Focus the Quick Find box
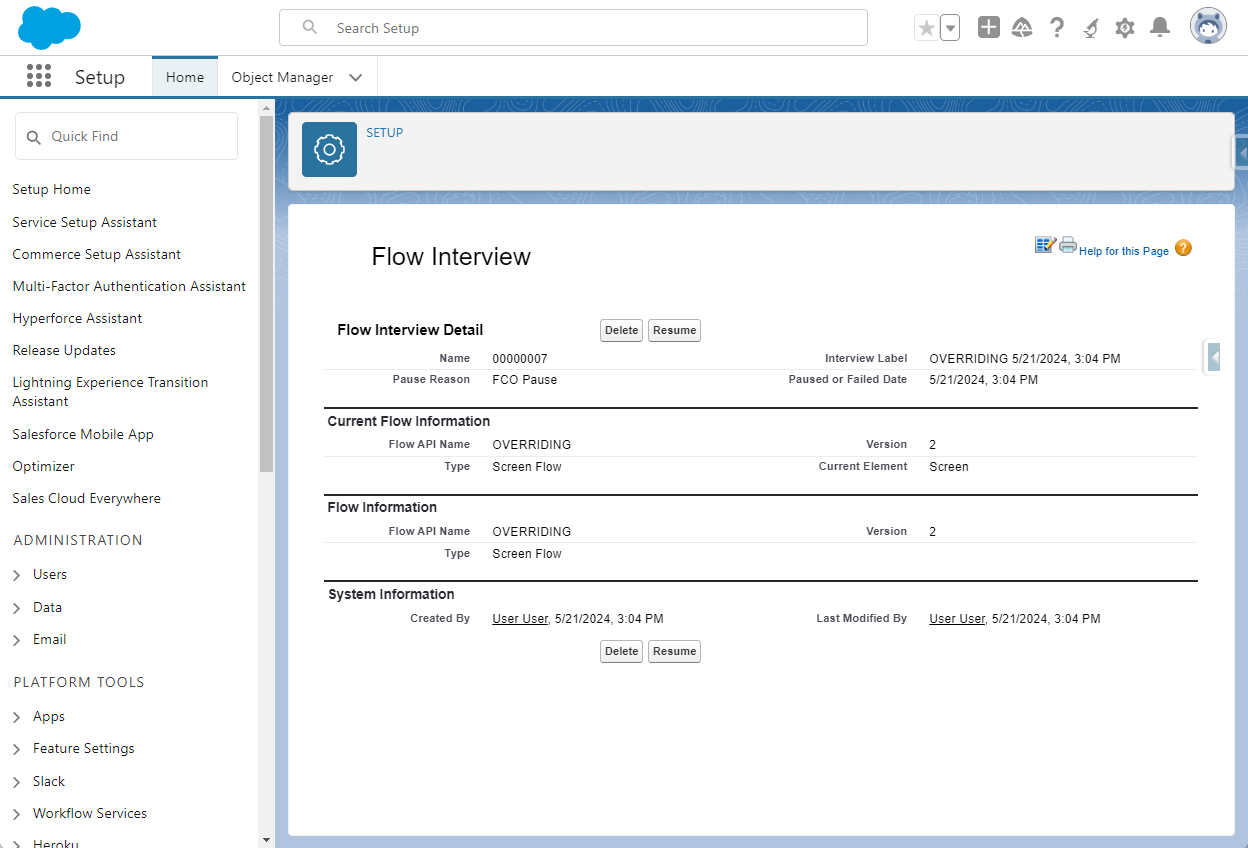 [127, 136]
